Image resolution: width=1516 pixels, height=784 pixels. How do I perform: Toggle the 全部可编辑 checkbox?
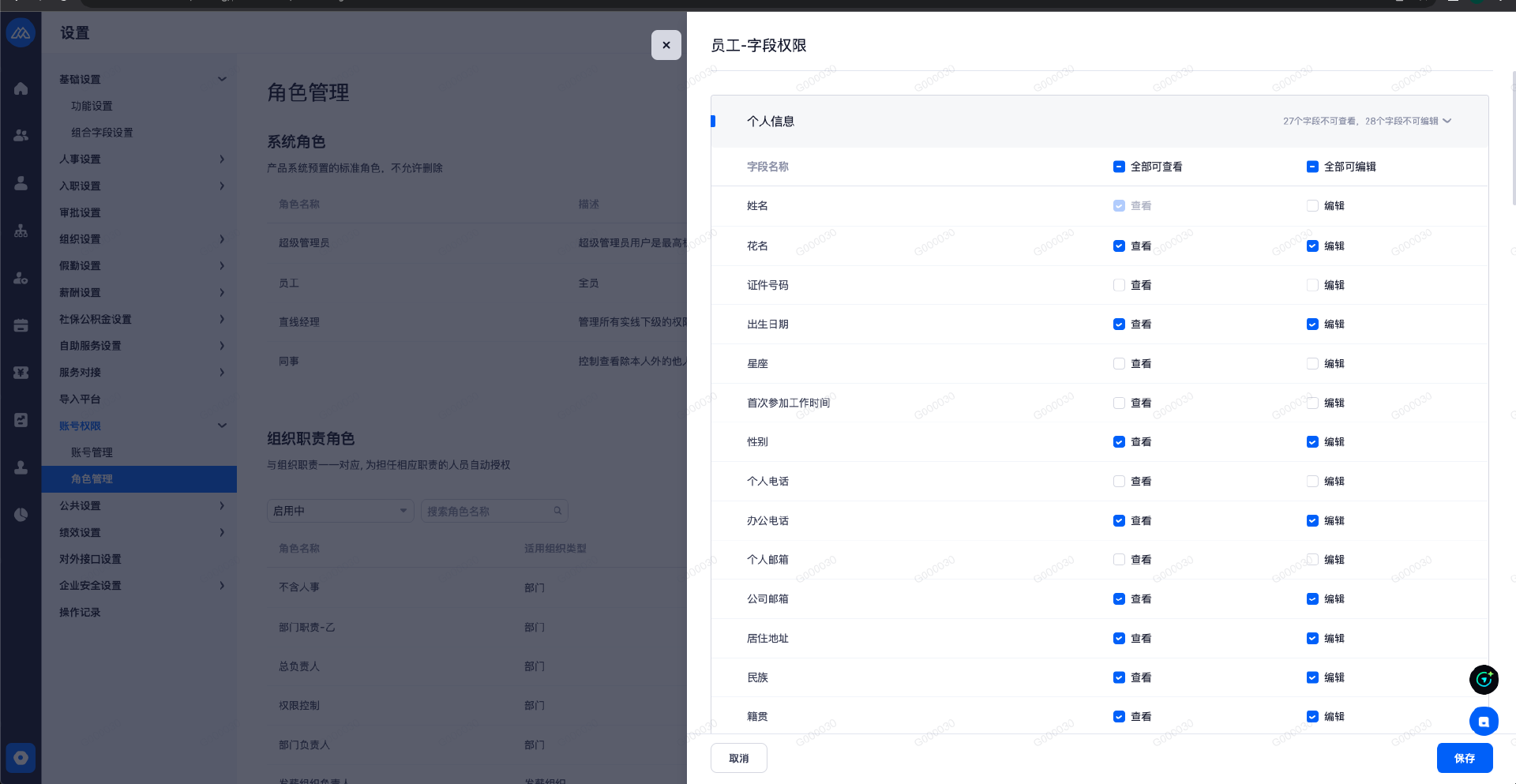coord(1312,167)
